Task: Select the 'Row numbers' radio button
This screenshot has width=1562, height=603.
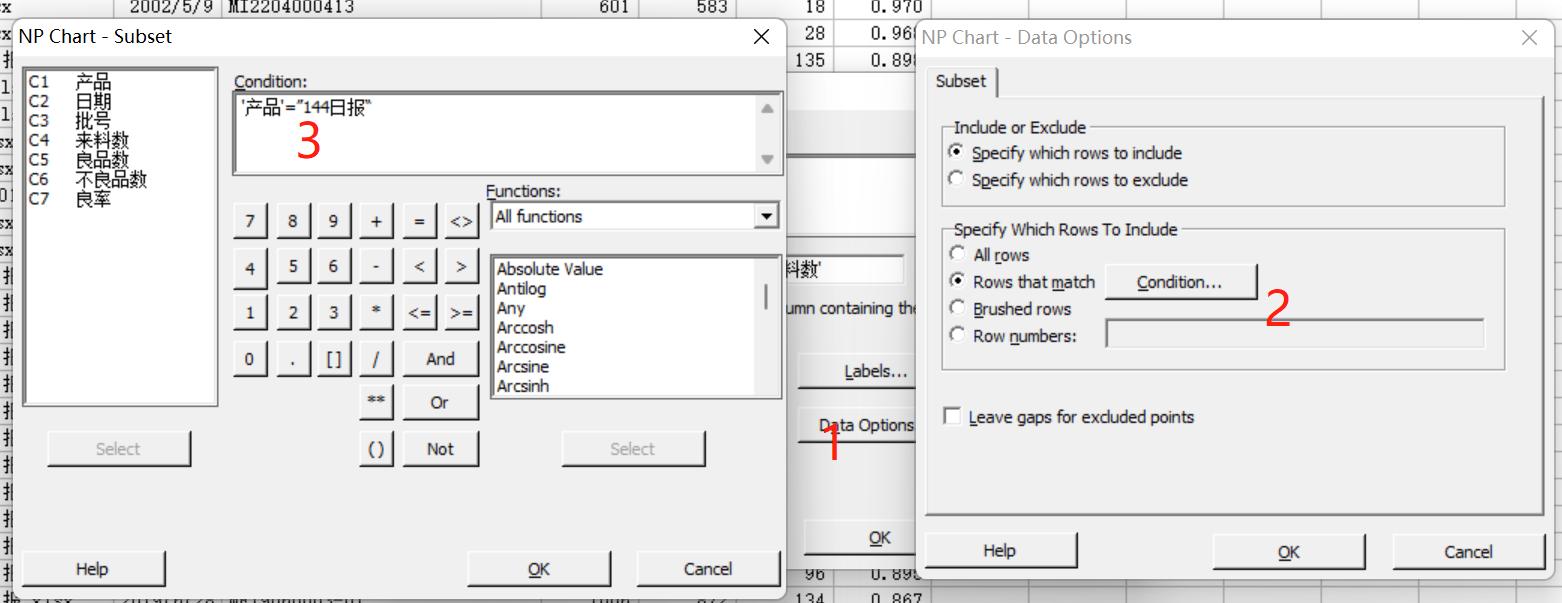Action: pyautogui.click(x=958, y=336)
